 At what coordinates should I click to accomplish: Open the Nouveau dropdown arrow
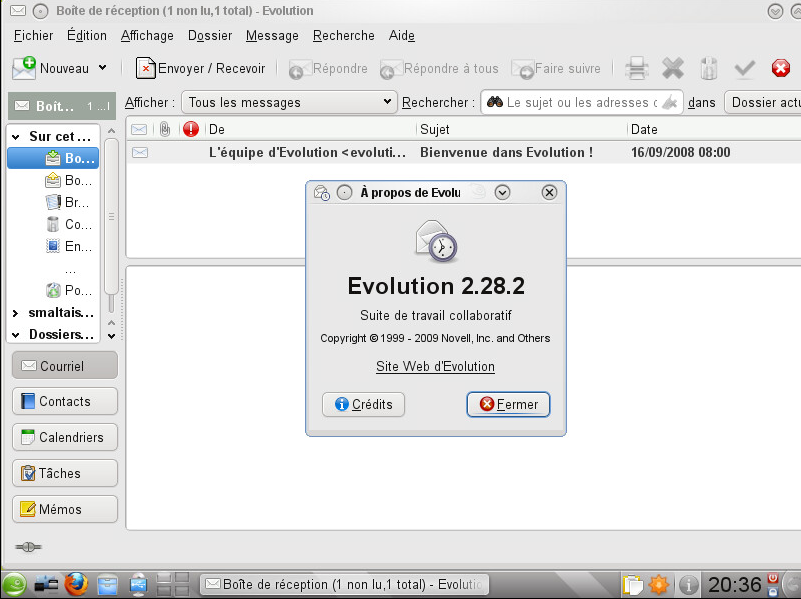[102, 68]
